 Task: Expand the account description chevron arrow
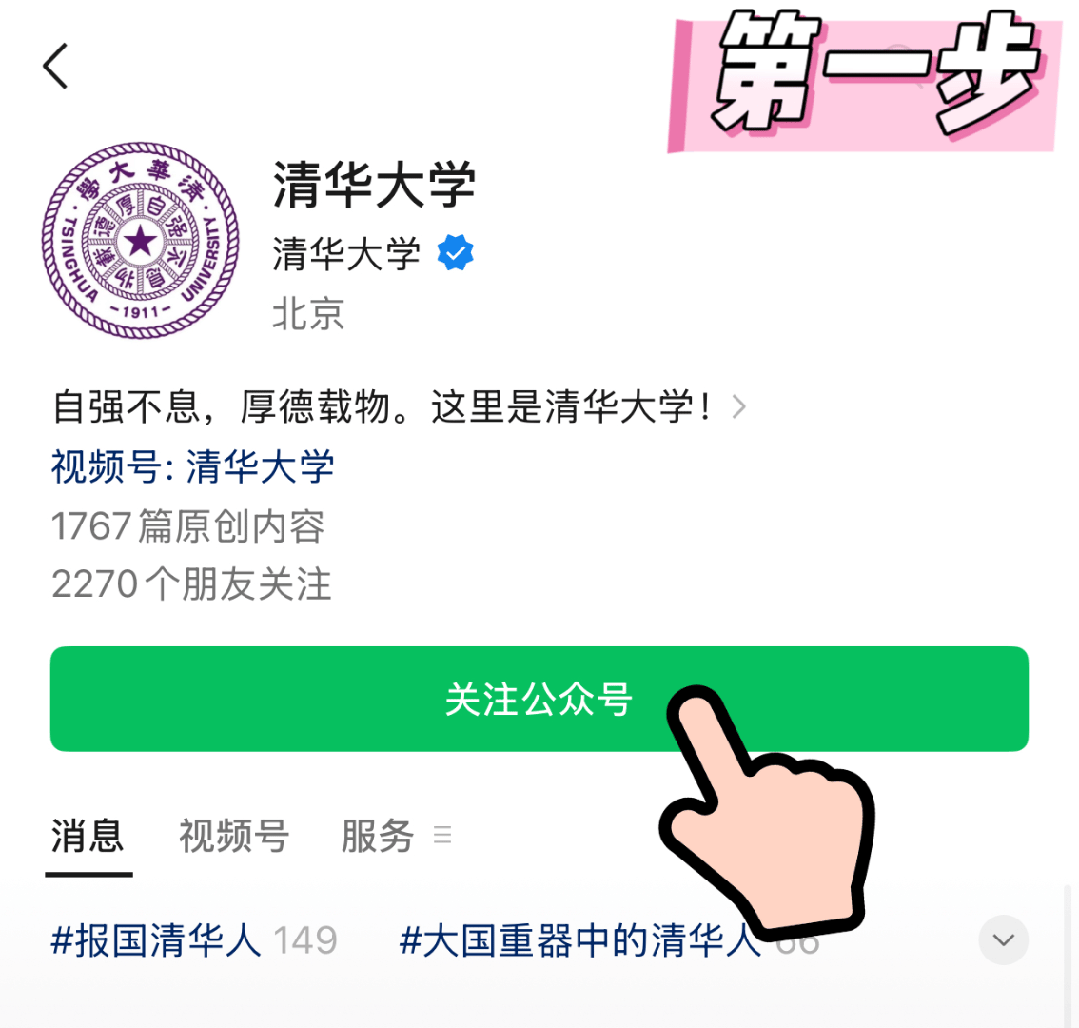(x=739, y=407)
